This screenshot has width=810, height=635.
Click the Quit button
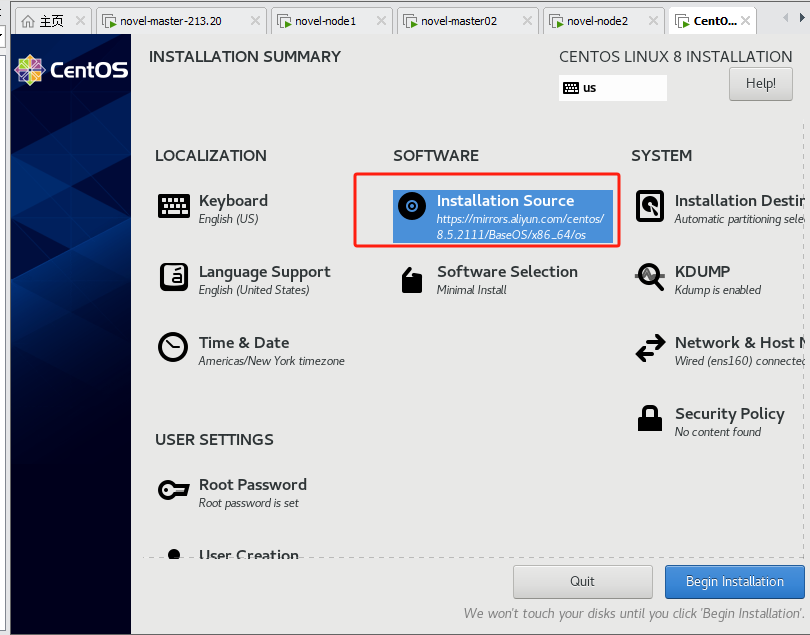(582, 582)
